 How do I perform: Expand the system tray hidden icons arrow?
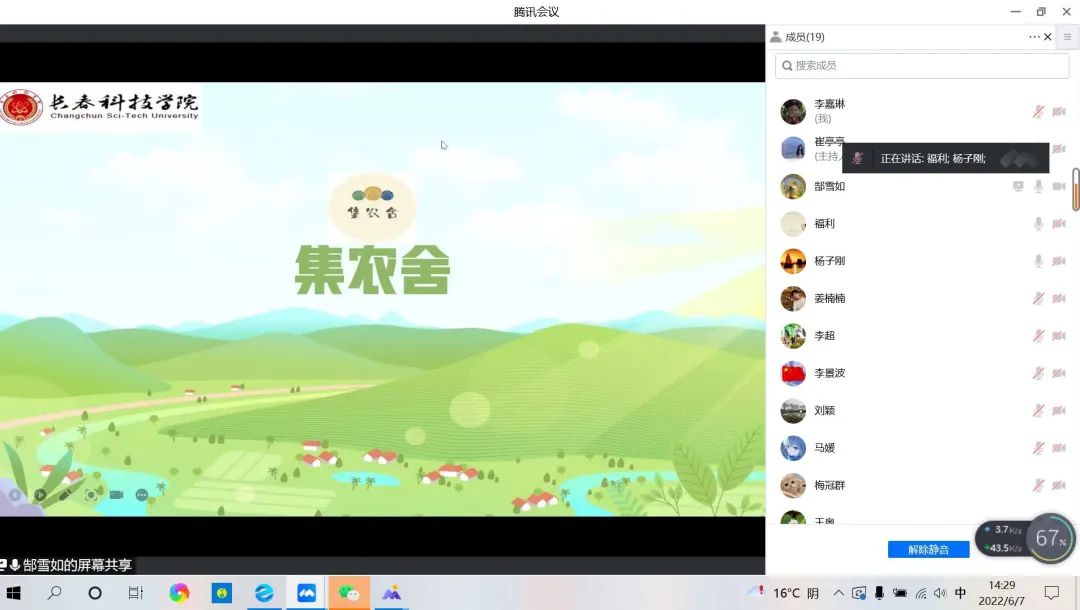click(838, 593)
